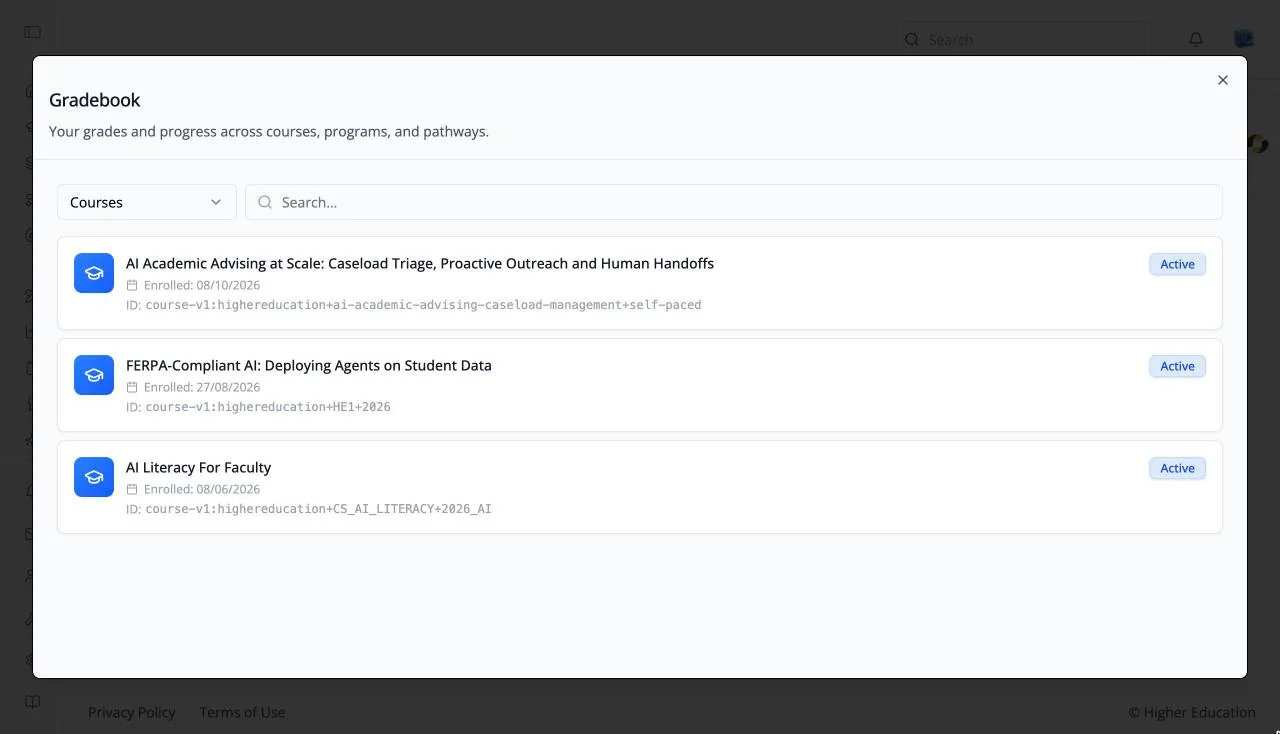Close the Gradebook dialog
Screen dimensions: 1280x734
point(1222,80)
